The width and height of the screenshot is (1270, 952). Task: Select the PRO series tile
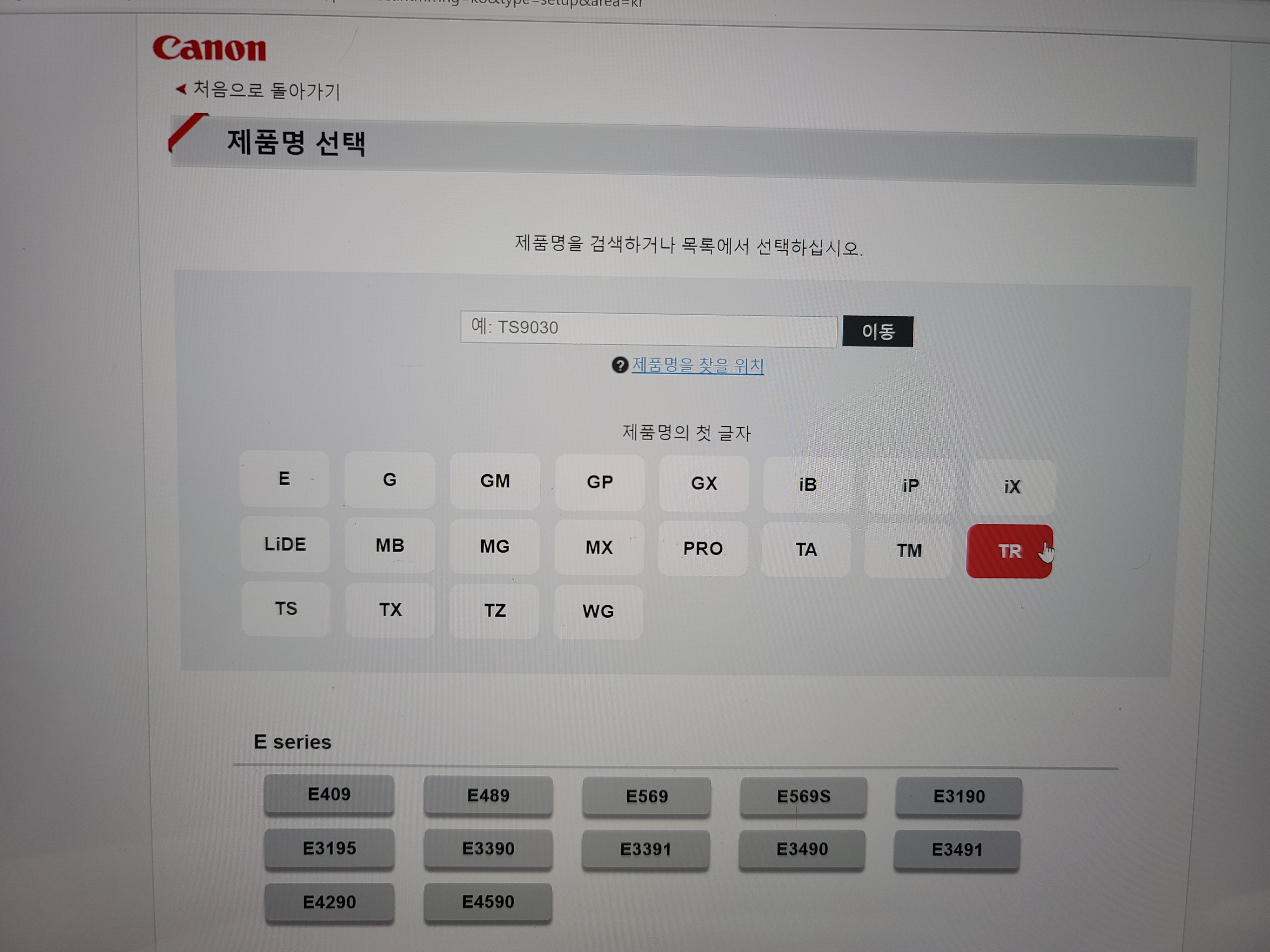(703, 549)
